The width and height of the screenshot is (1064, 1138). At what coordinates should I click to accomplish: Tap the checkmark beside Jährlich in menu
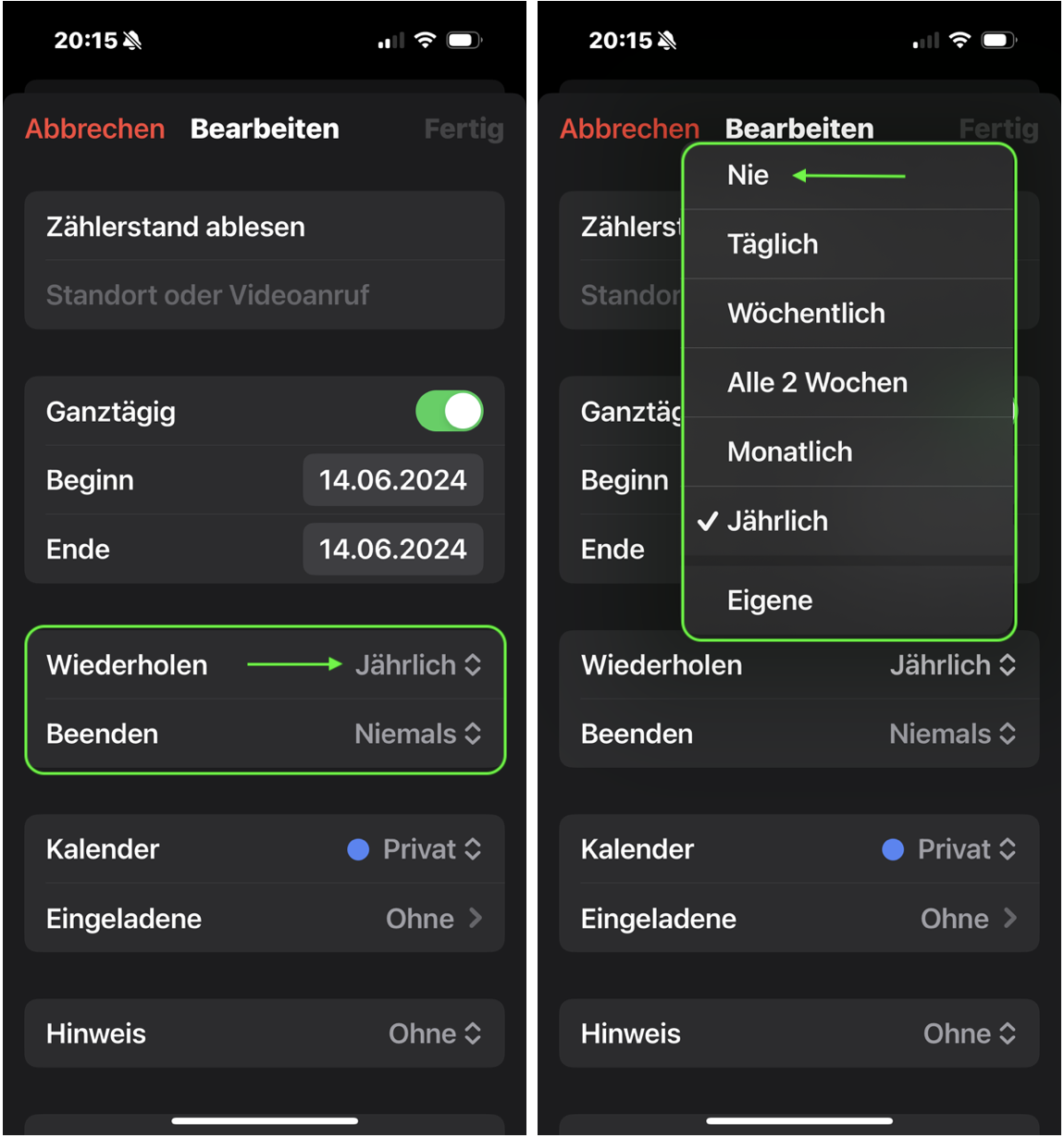tap(708, 522)
